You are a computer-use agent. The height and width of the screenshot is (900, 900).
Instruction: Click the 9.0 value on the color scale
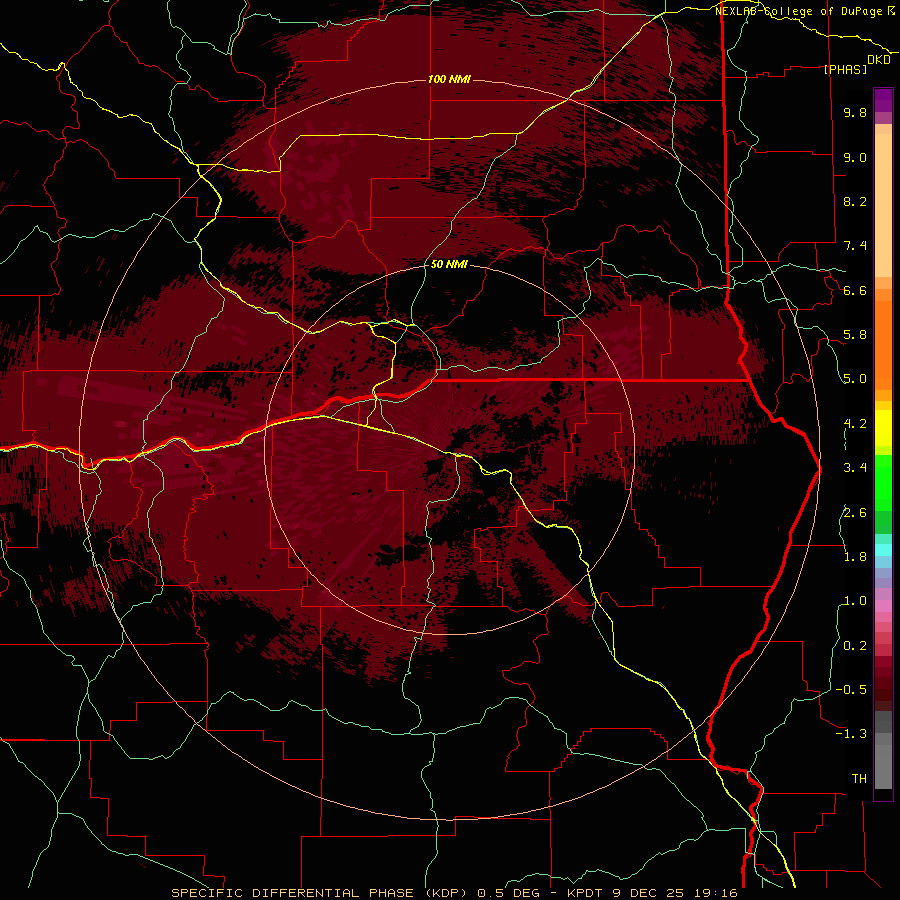855,157
